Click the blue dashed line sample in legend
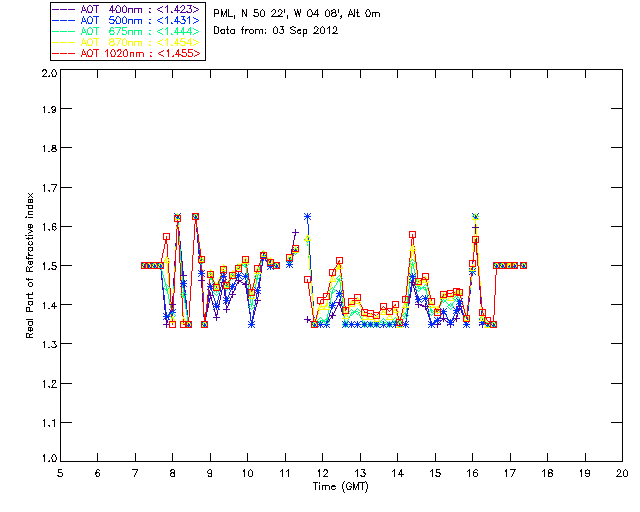 click(64, 20)
